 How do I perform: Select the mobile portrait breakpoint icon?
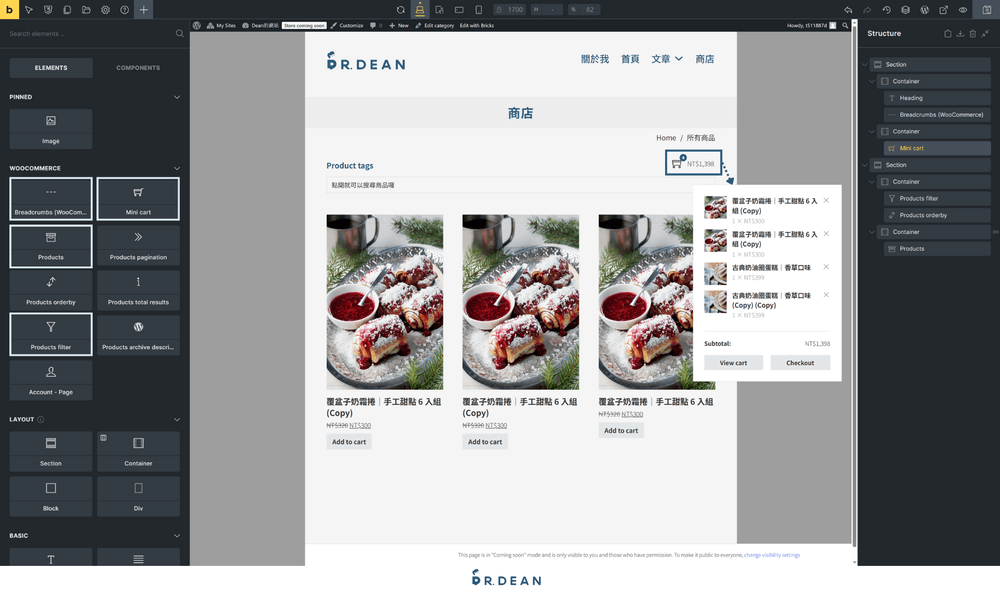coord(479,10)
